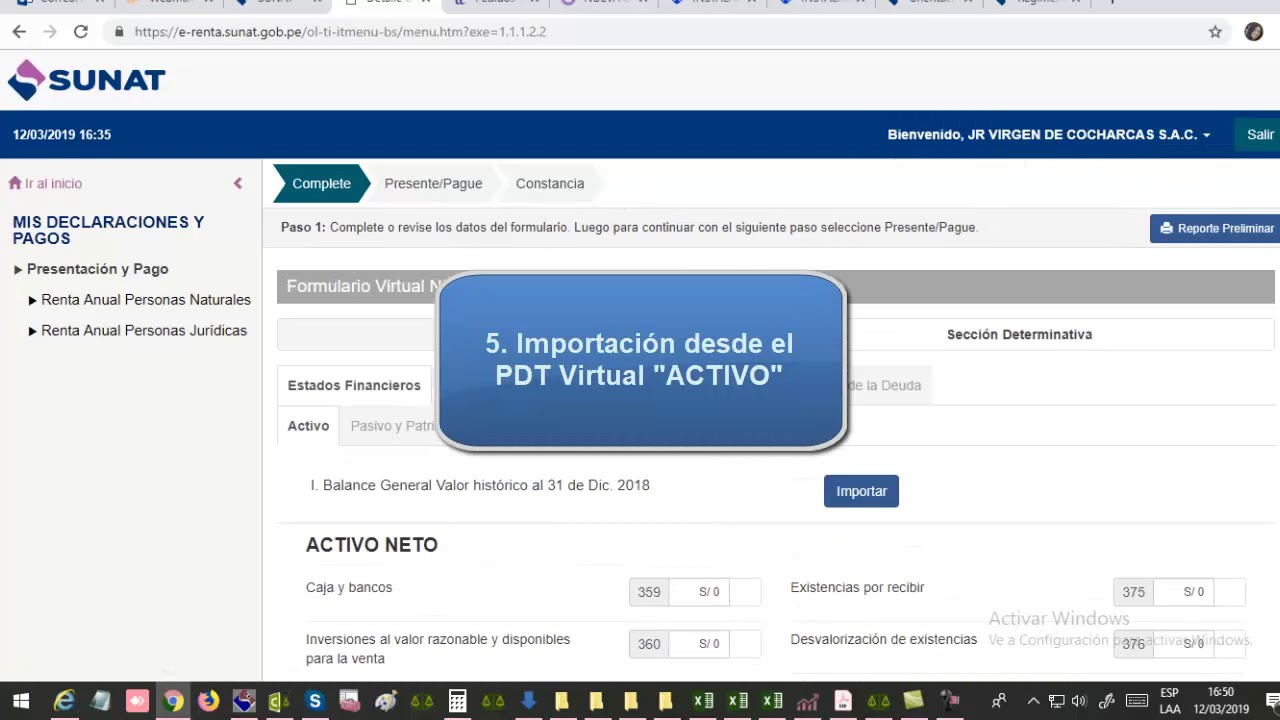Open the Calculator taskbar icon

457,701
